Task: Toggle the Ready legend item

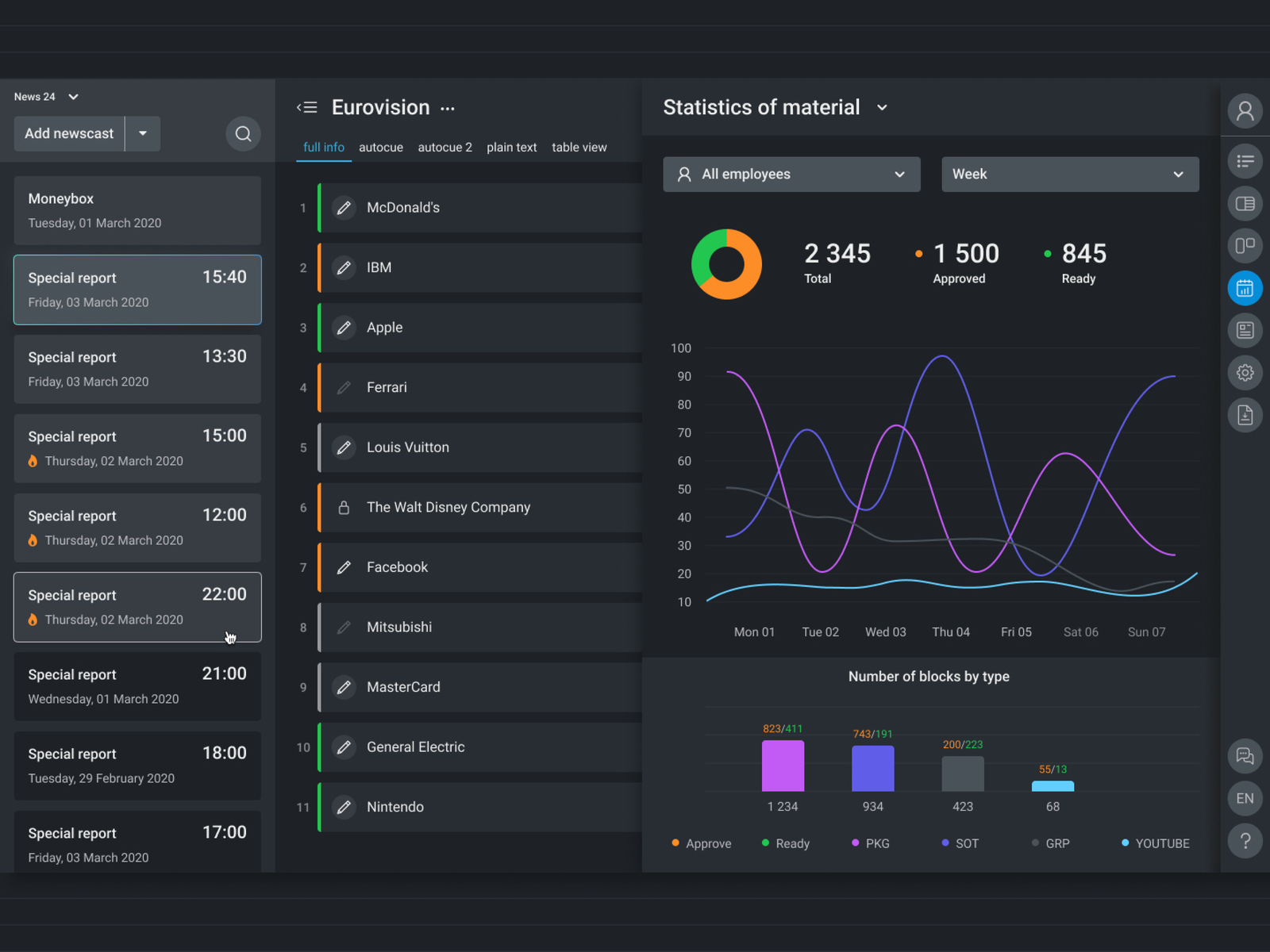Action: pos(786,843)
